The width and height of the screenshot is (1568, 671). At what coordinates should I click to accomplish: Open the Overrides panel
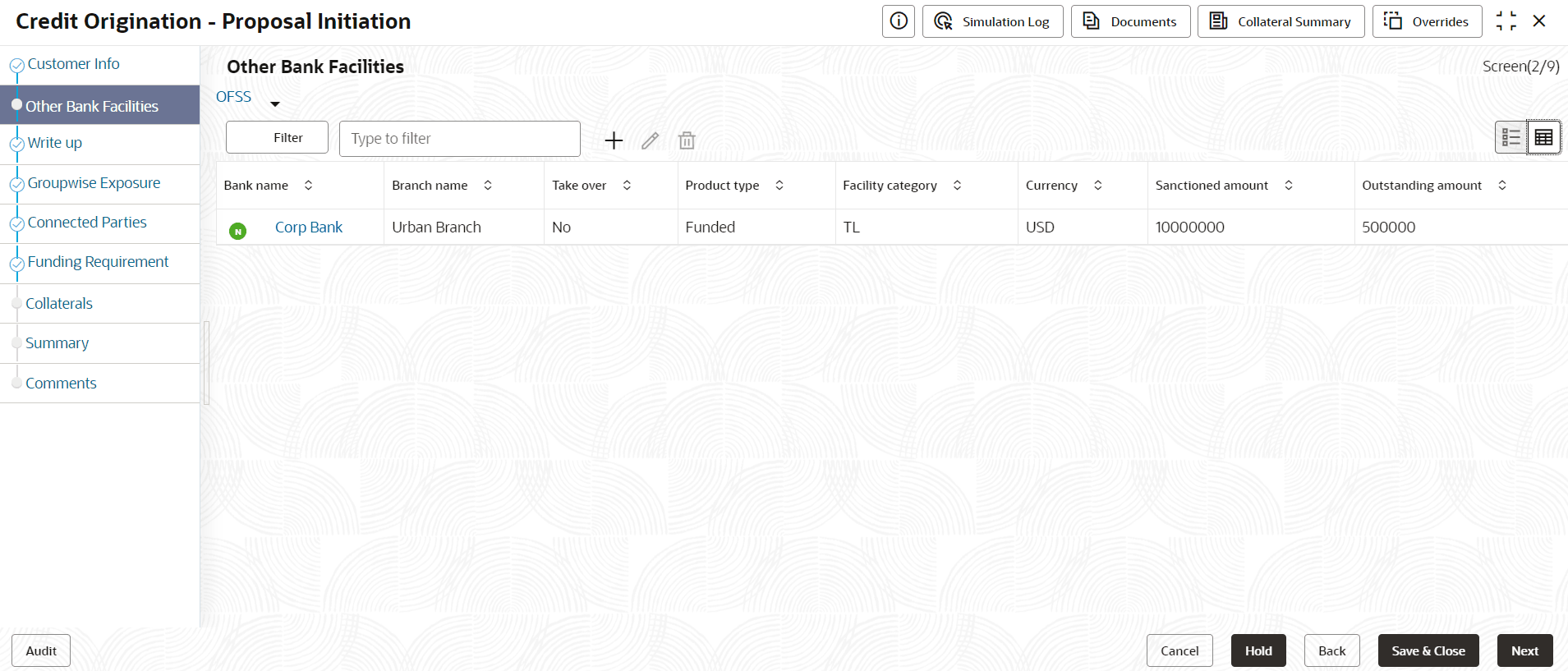(x=1427, y=21)
